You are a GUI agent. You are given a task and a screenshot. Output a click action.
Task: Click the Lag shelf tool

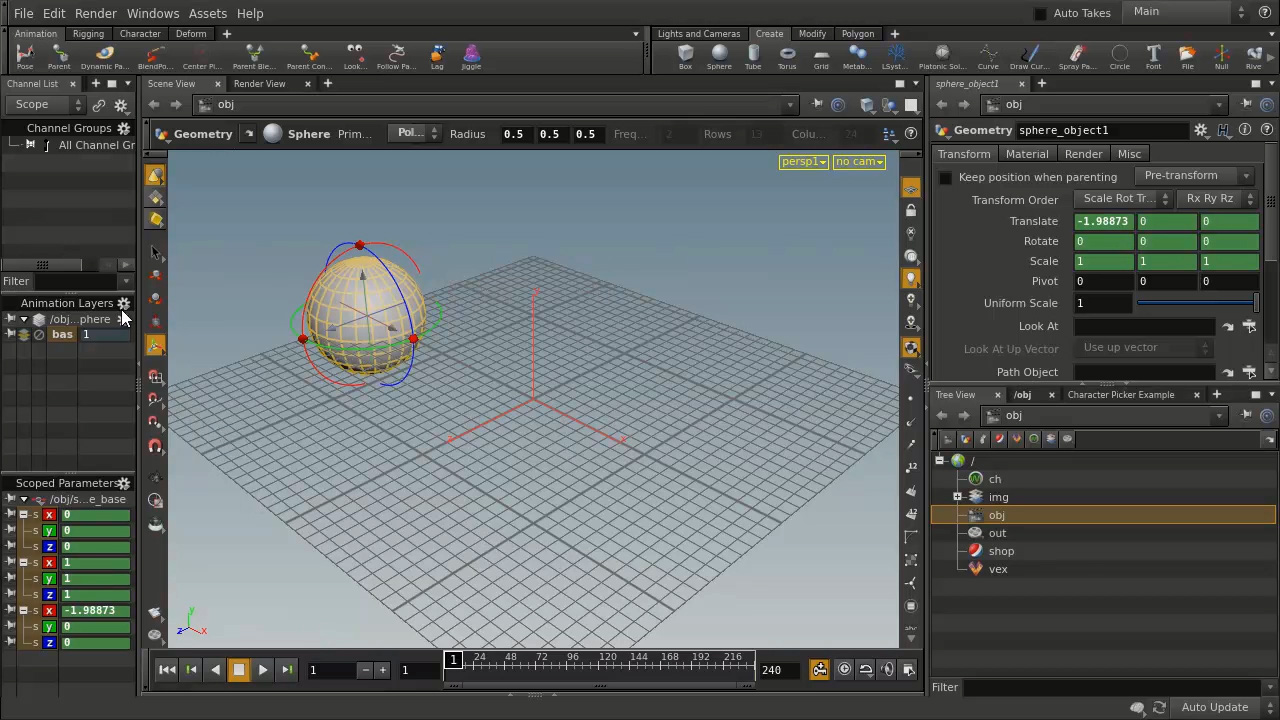pyautogui.click(x=437, y=58)
